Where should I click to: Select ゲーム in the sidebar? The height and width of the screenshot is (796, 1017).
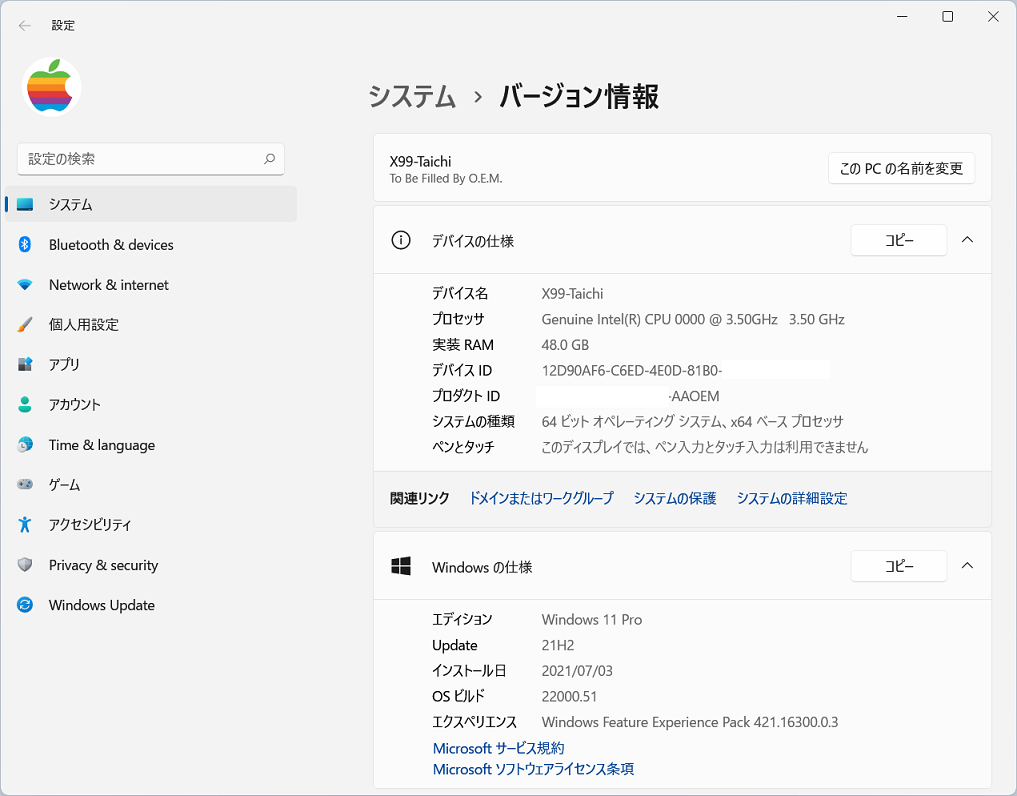(x=151, y=485)
